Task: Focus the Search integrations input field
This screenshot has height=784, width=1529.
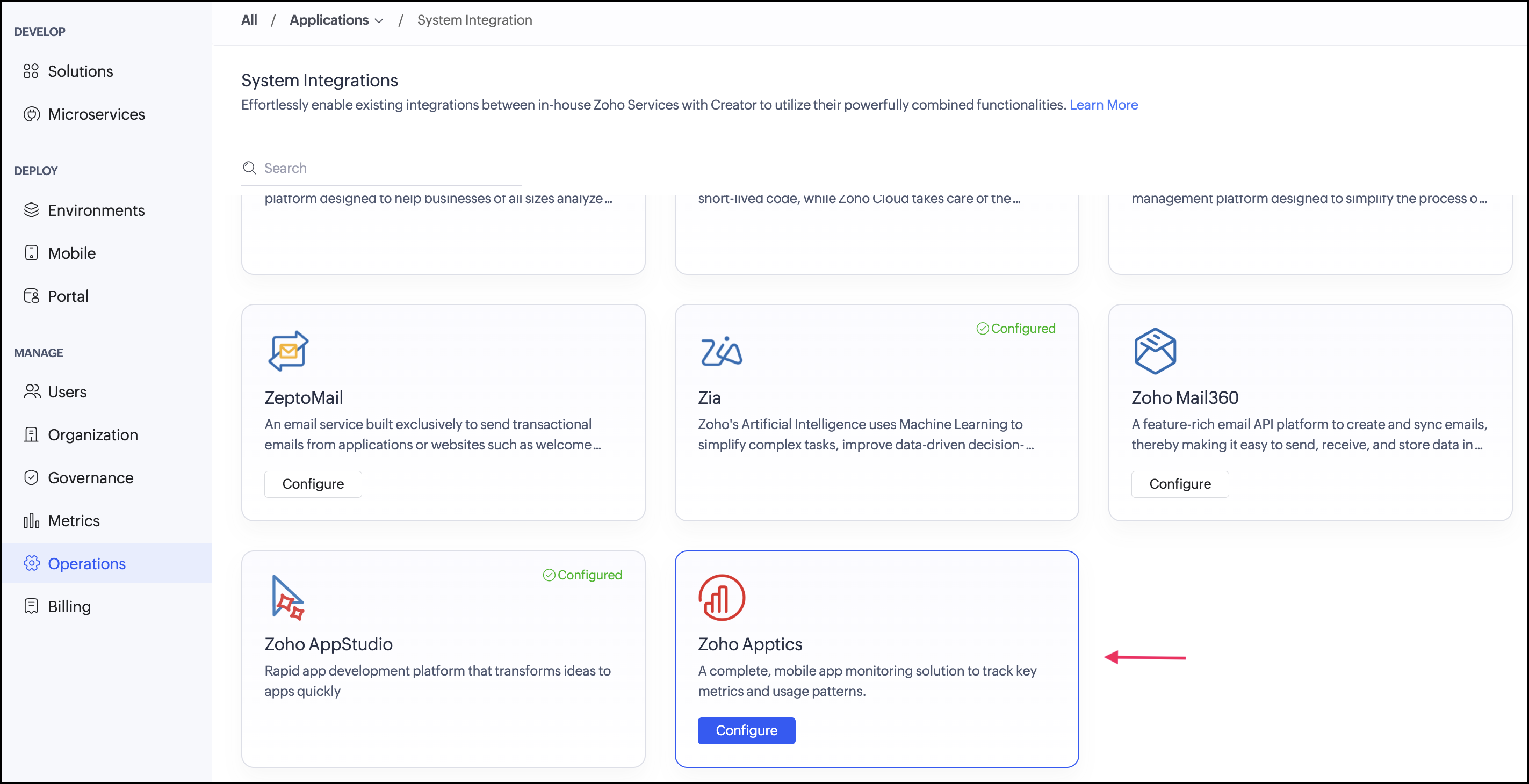Action: click(x=392, y=168)
